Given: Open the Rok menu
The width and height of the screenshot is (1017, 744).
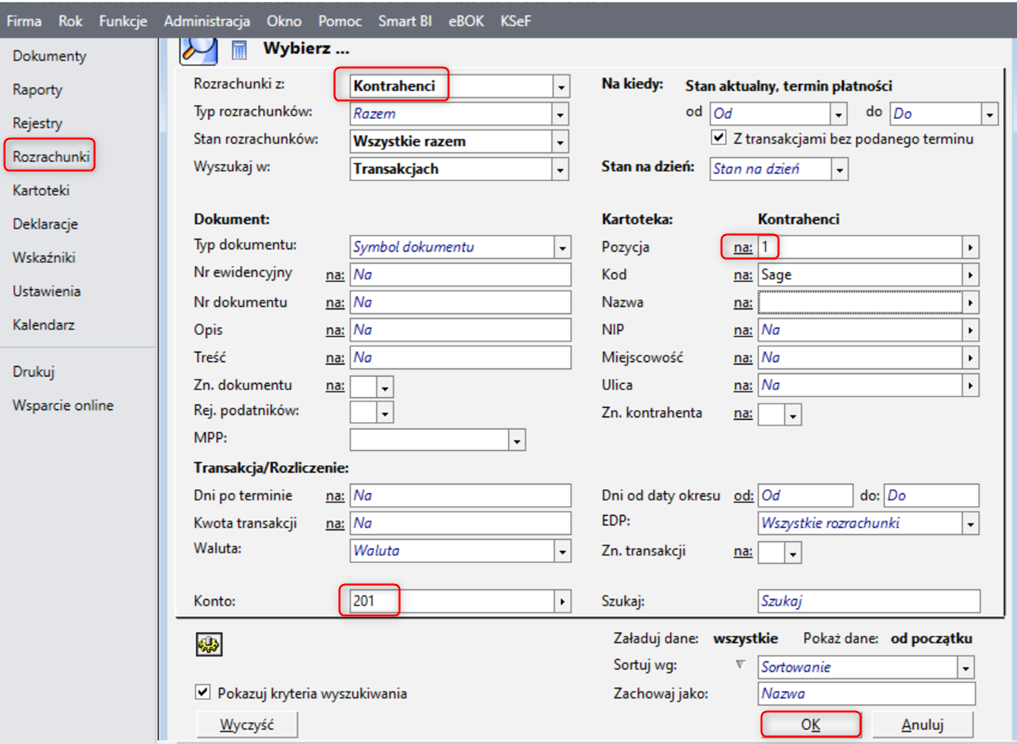Looking at the screenshot, I should coord(70,21).
